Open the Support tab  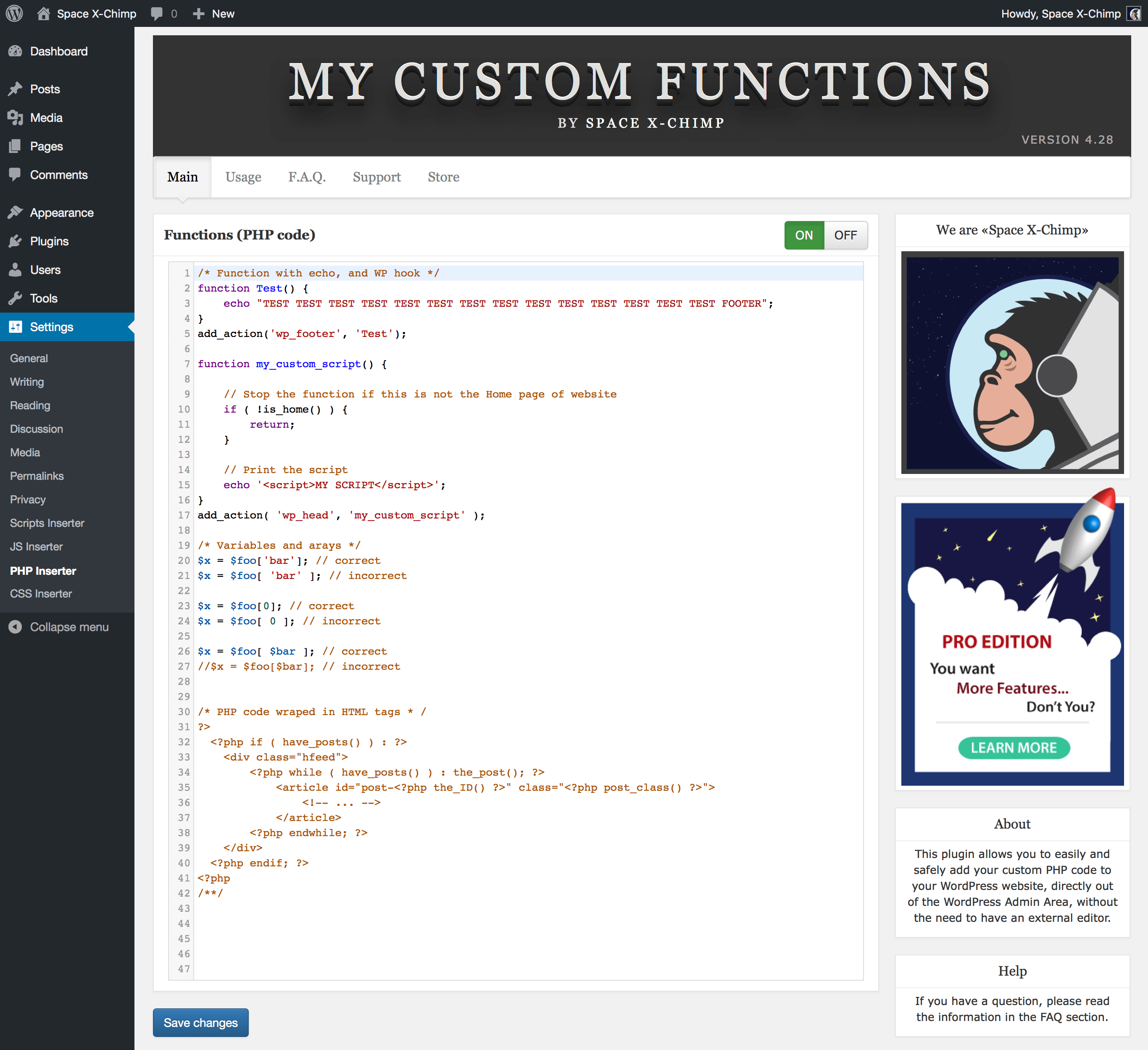tap(377, 177)
